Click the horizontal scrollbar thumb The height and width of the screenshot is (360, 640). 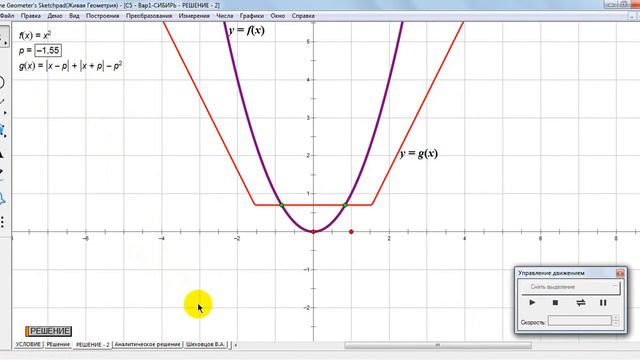click(438, 345)
